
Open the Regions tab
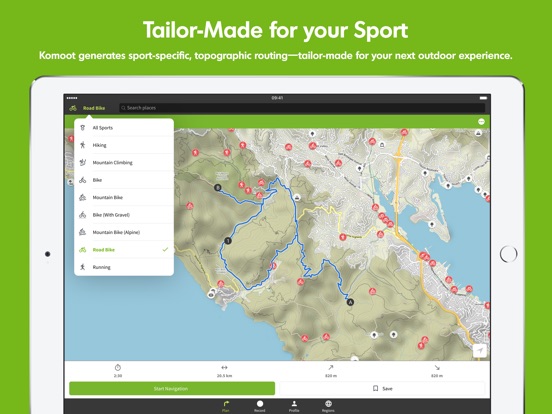[x=328, y=406]
